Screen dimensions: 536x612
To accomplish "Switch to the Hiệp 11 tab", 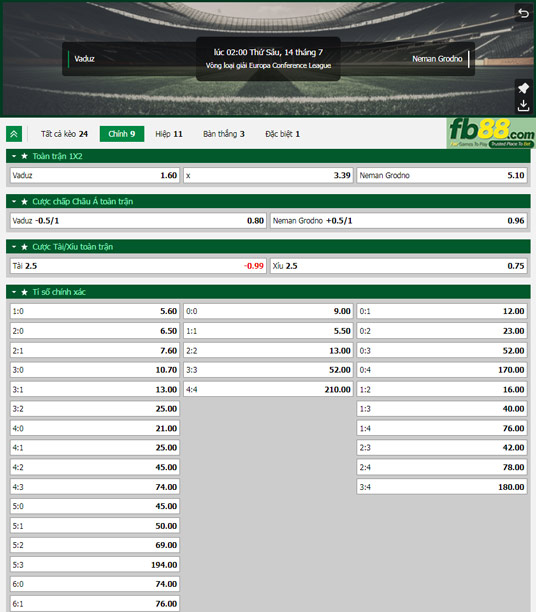I will click(x=169, y=134).
